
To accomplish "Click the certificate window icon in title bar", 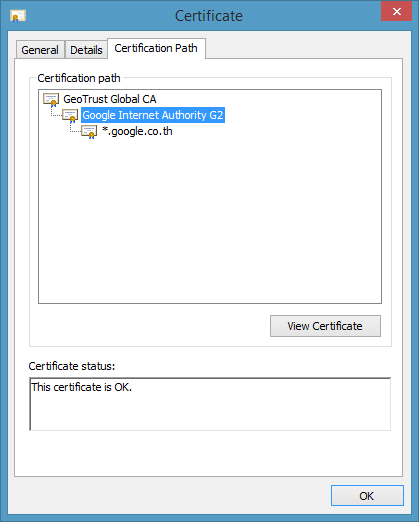I will pos(18,16).
